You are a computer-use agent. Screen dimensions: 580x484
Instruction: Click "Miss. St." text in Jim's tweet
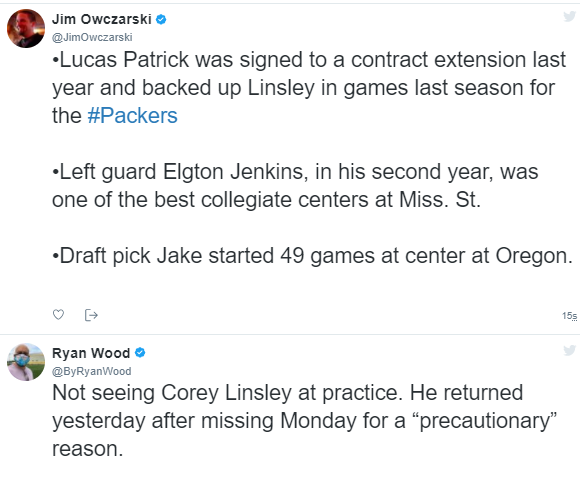tap(440, 200)
